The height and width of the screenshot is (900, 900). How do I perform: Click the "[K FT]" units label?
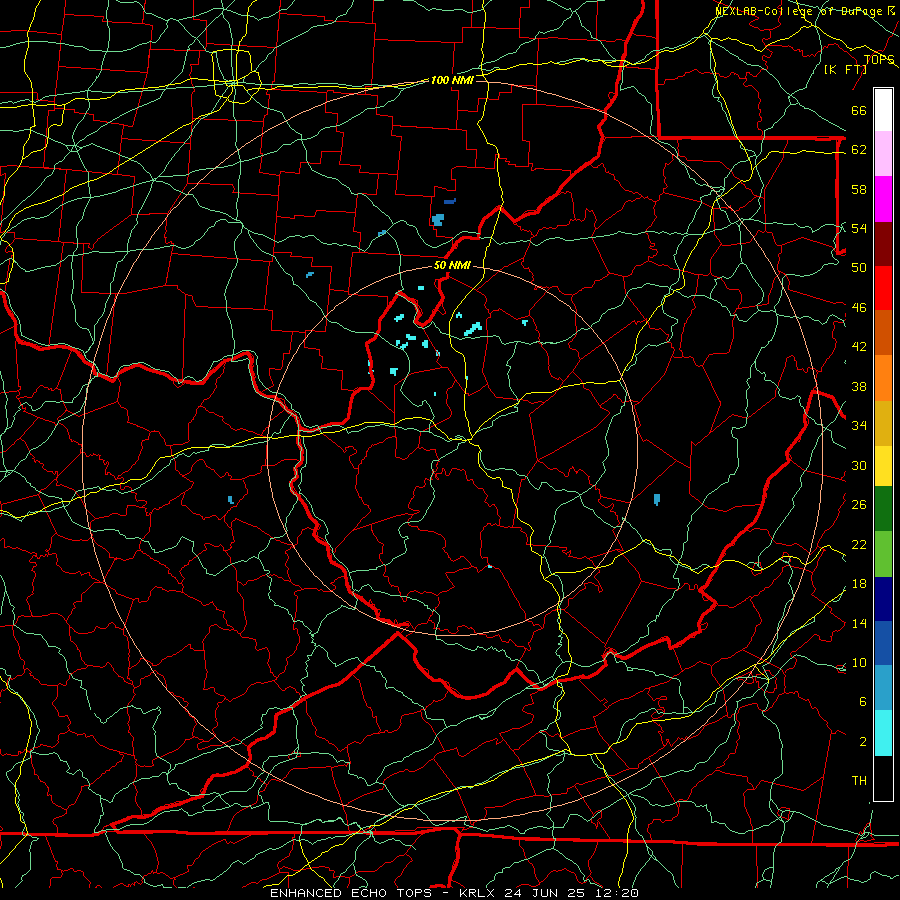click(x=845, y=69)
